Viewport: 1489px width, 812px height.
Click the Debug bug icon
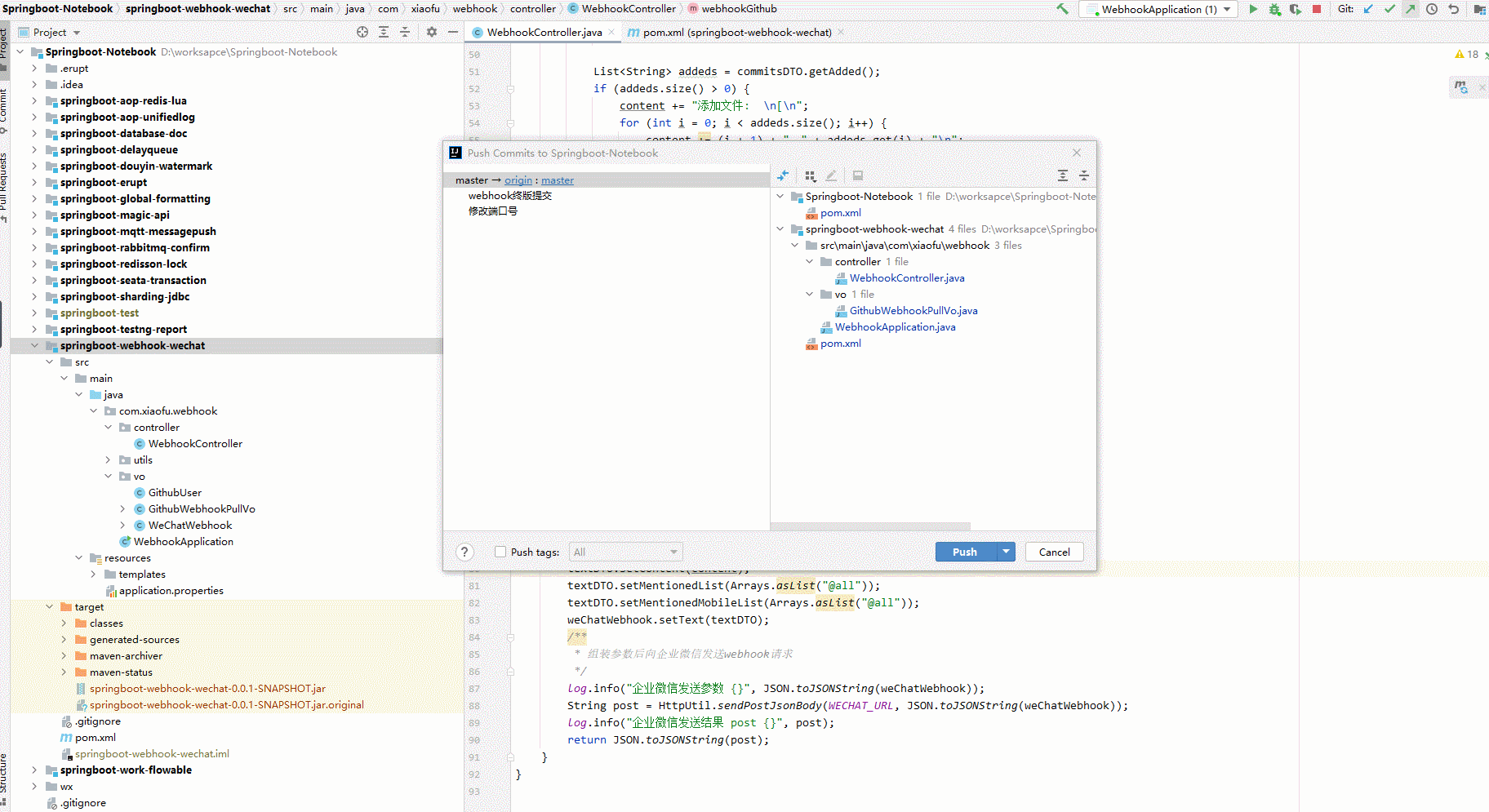coord(1274,9)
